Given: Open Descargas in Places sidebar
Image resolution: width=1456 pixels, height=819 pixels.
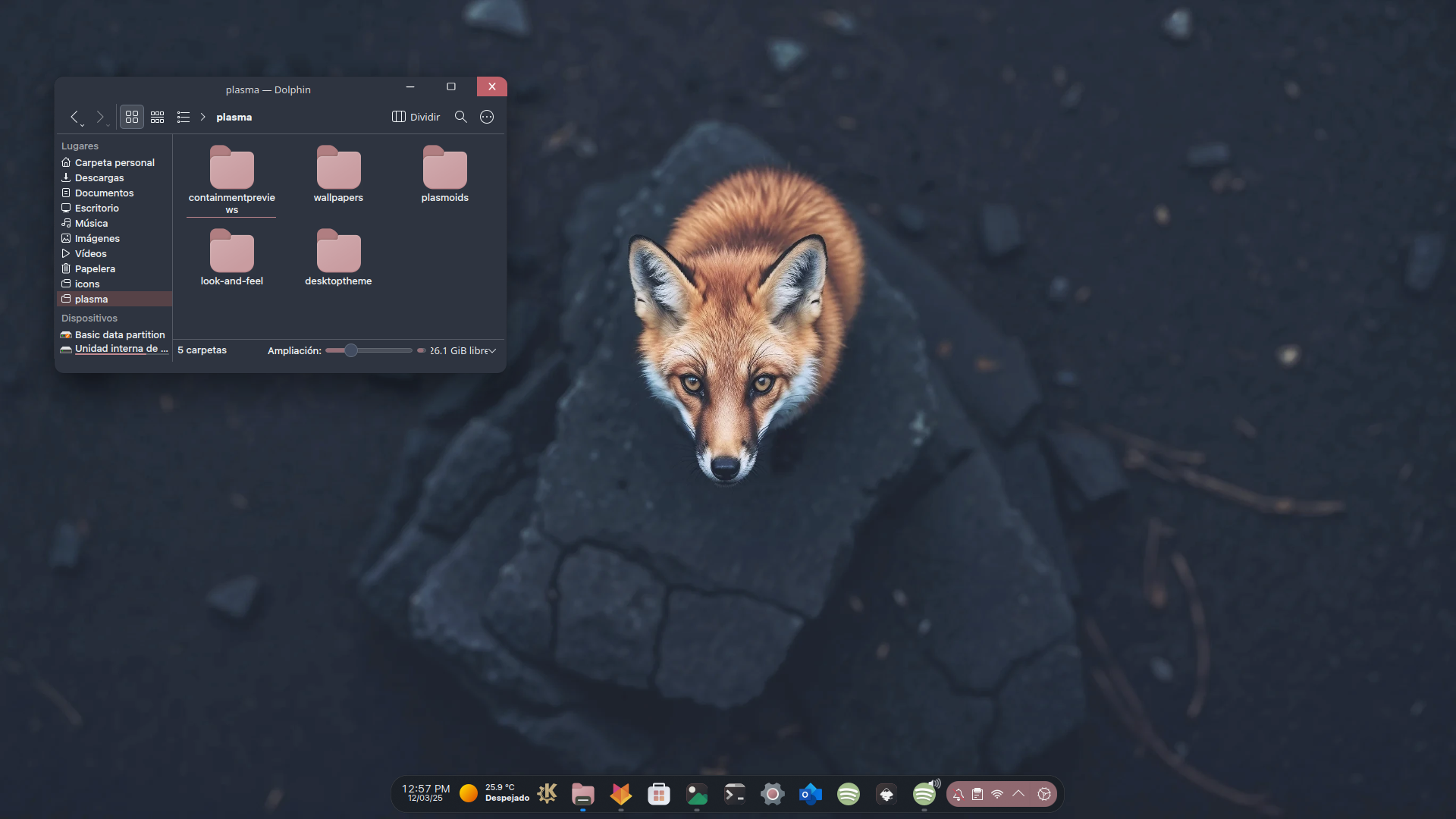Looking at the screenshot, I should click(x=115, y=177).
